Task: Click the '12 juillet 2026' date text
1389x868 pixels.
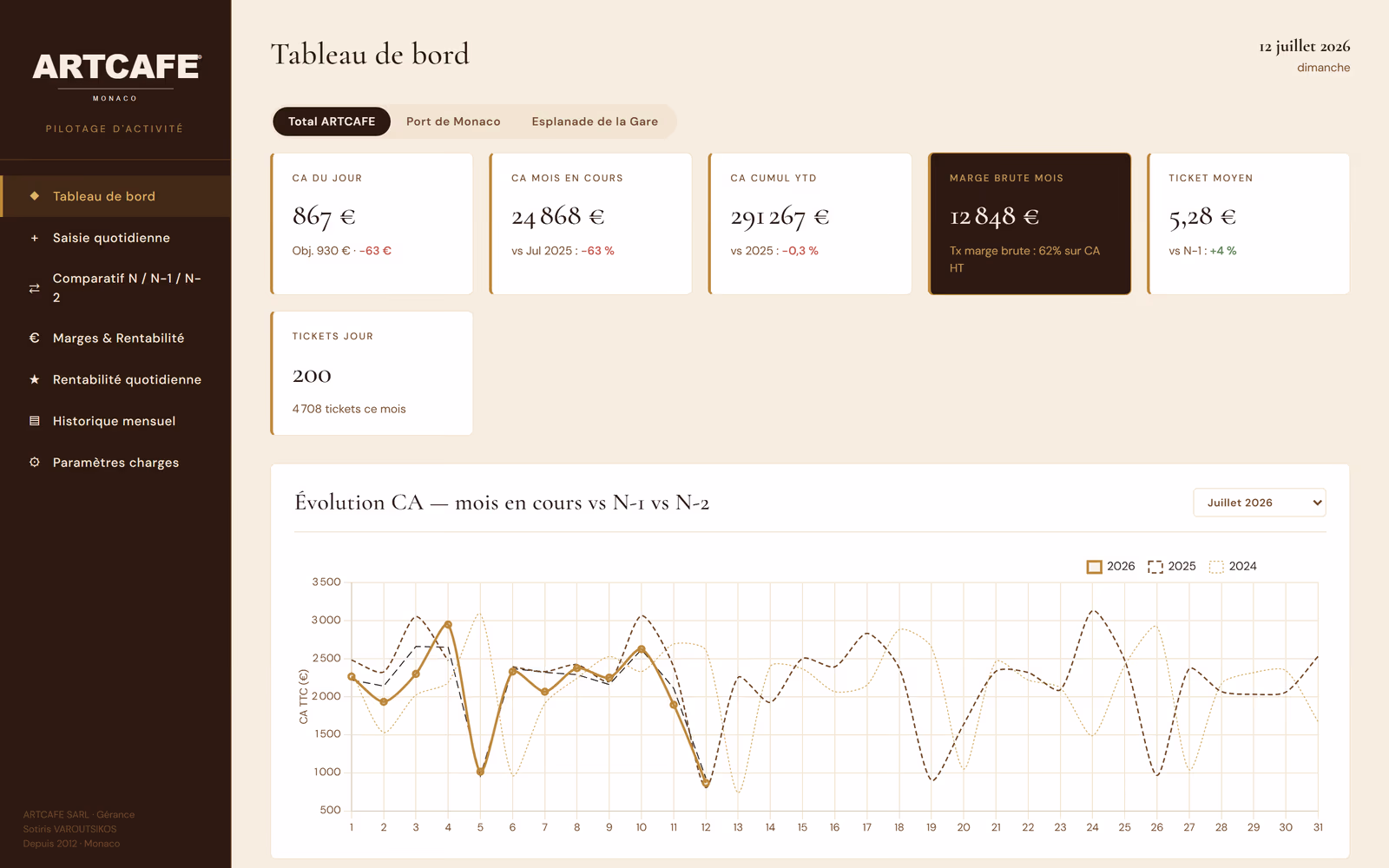Action: pyautogui.click(x=1304, y=46)
